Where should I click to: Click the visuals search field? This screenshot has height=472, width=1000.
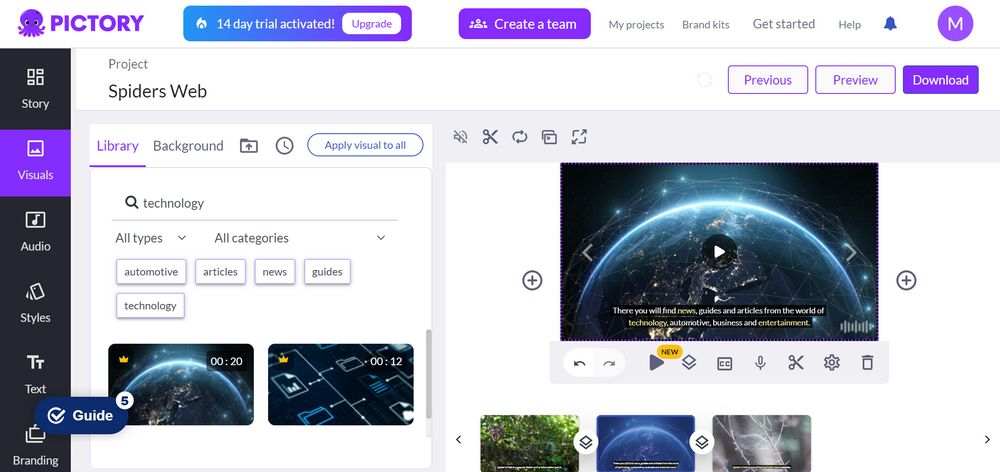(x=255, y=203)
